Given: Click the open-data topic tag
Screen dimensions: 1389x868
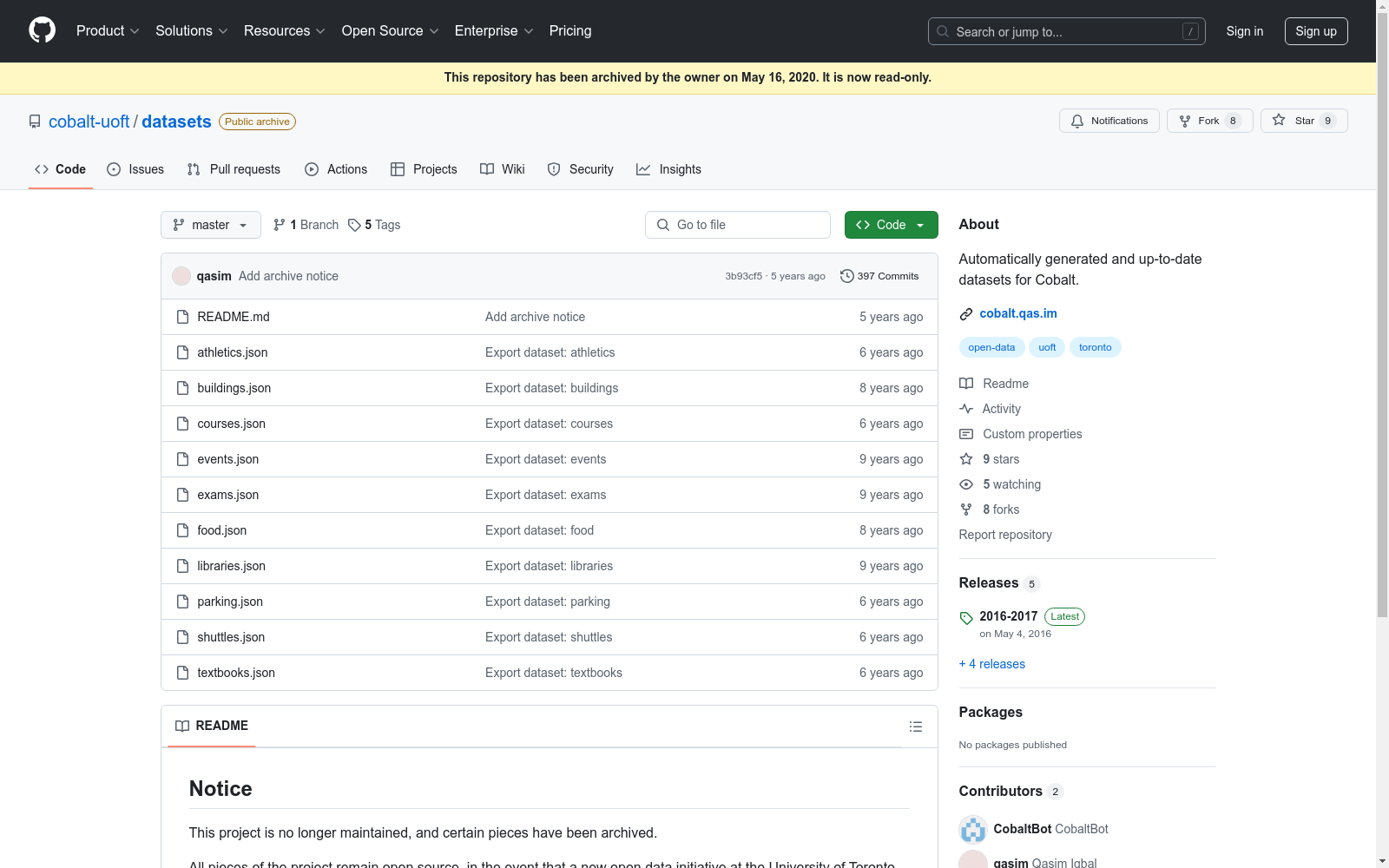Looking at the screenshot, I should (991, 347).
